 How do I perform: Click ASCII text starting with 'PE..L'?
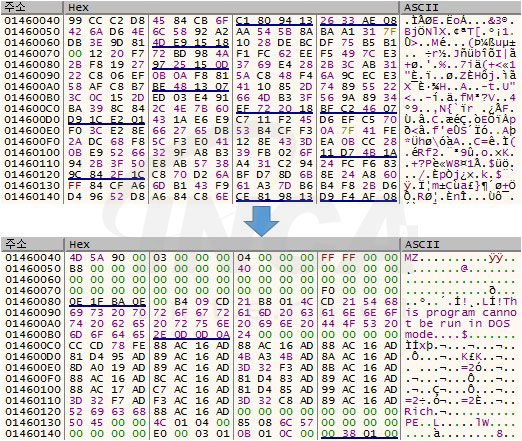point(460,423)
